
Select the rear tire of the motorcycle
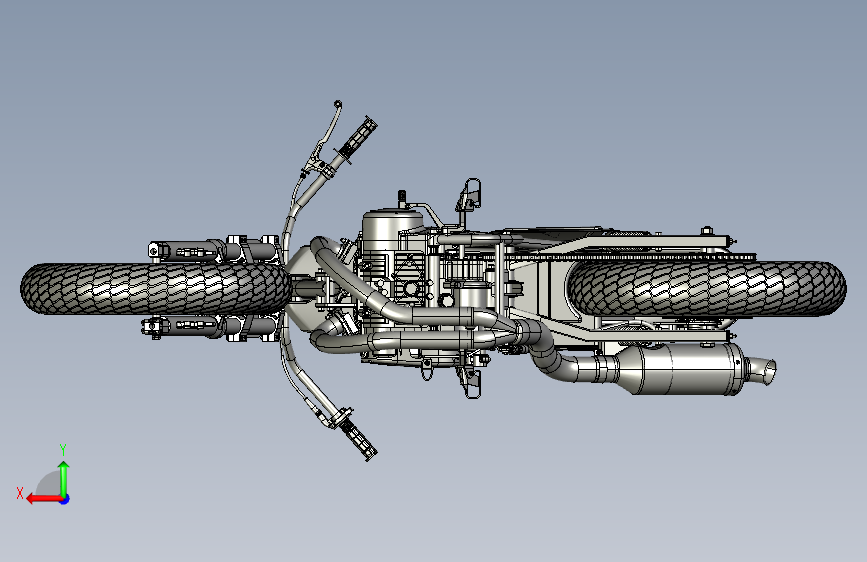[707, 289]
